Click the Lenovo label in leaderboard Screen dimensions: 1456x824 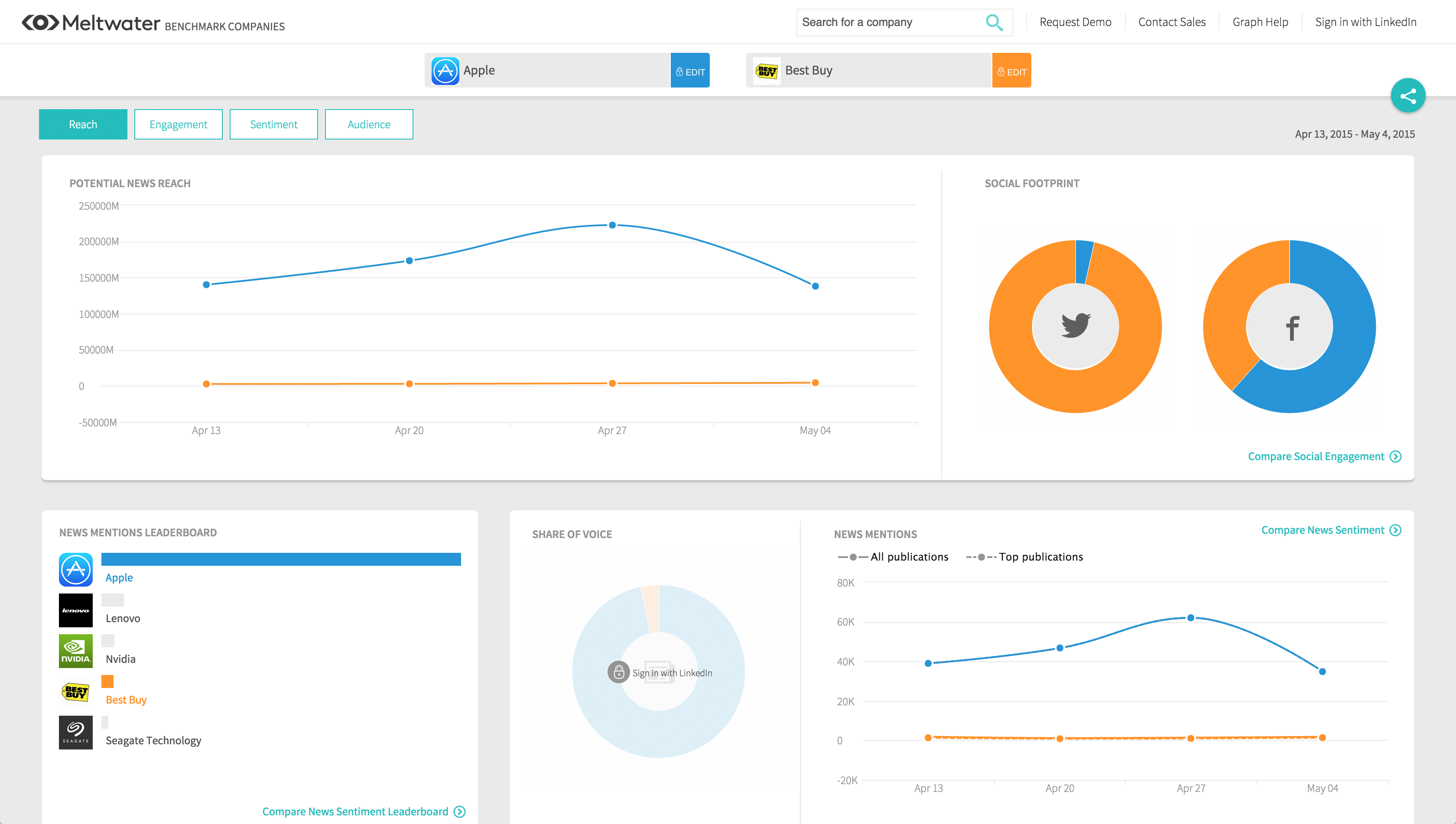coord(123,619)
